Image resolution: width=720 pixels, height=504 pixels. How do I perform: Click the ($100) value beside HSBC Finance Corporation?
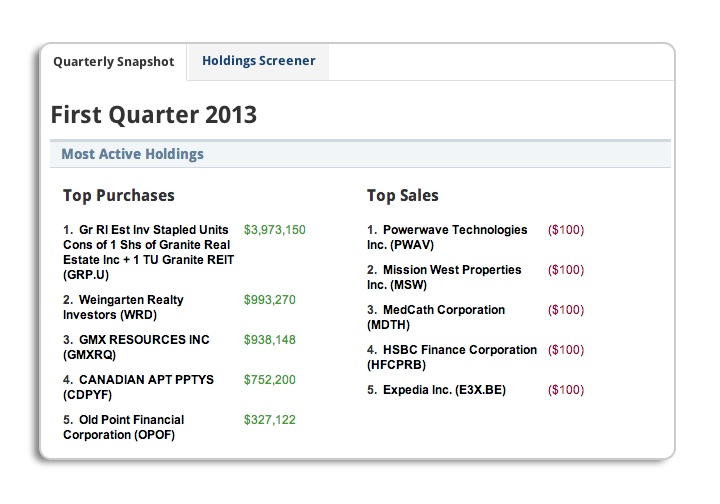(566, 349)
